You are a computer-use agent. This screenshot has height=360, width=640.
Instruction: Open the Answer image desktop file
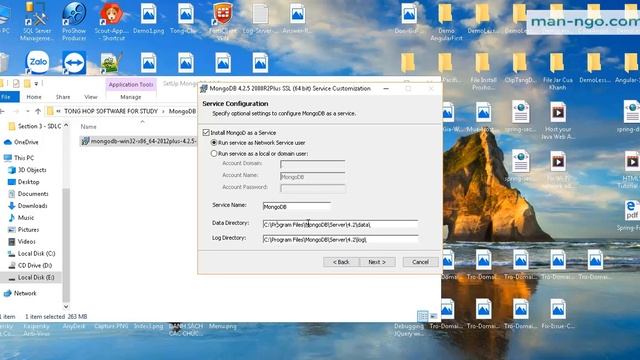[297, 18]
